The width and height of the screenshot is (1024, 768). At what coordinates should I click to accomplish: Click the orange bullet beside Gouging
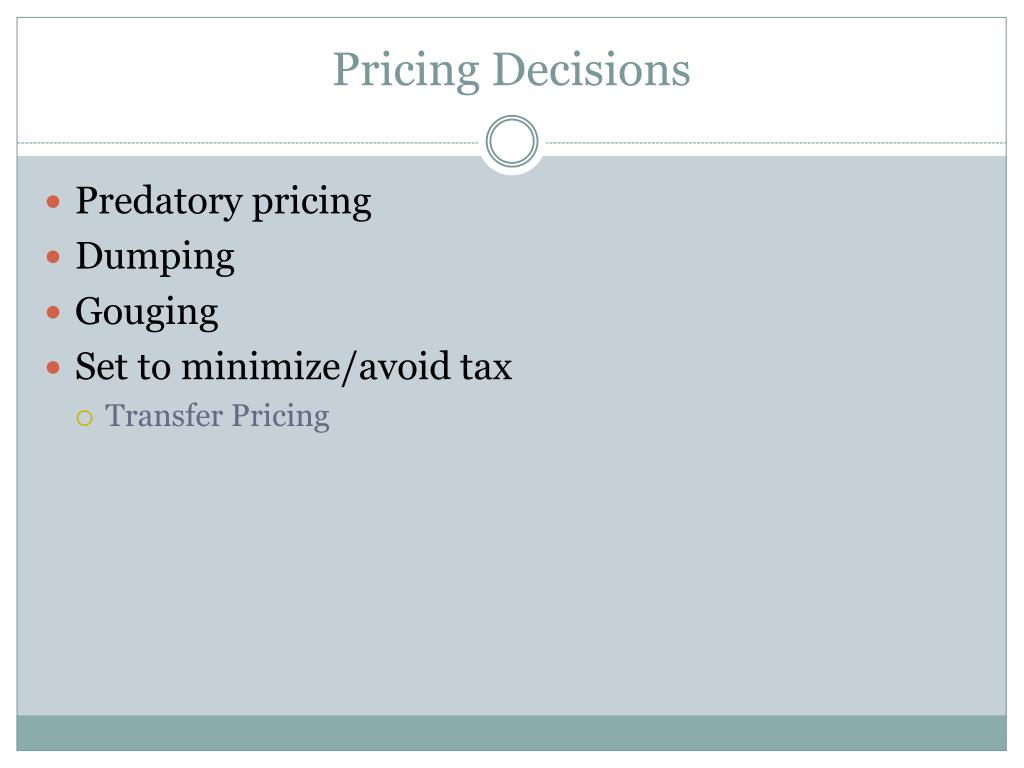[54, 312]
